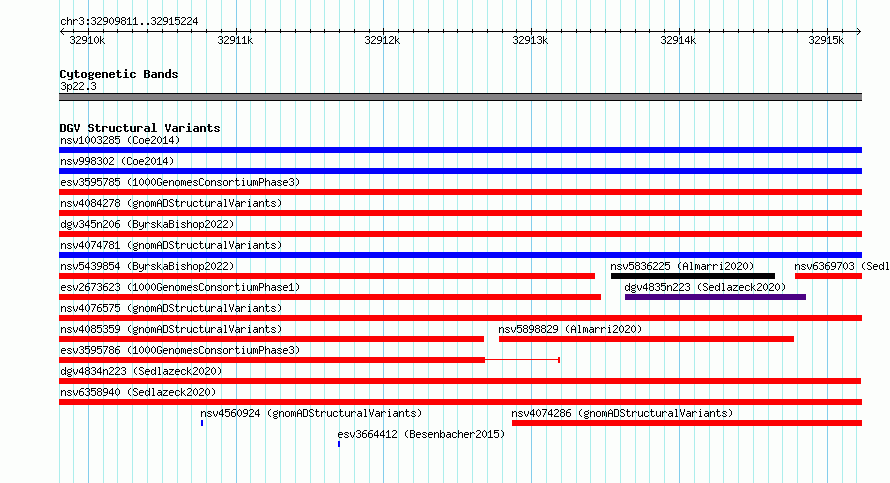Image resolution: width=890 pixels, height=483 pixels.
Task: Open the partially visible nsv6369703 label
Action: point(842,266)
